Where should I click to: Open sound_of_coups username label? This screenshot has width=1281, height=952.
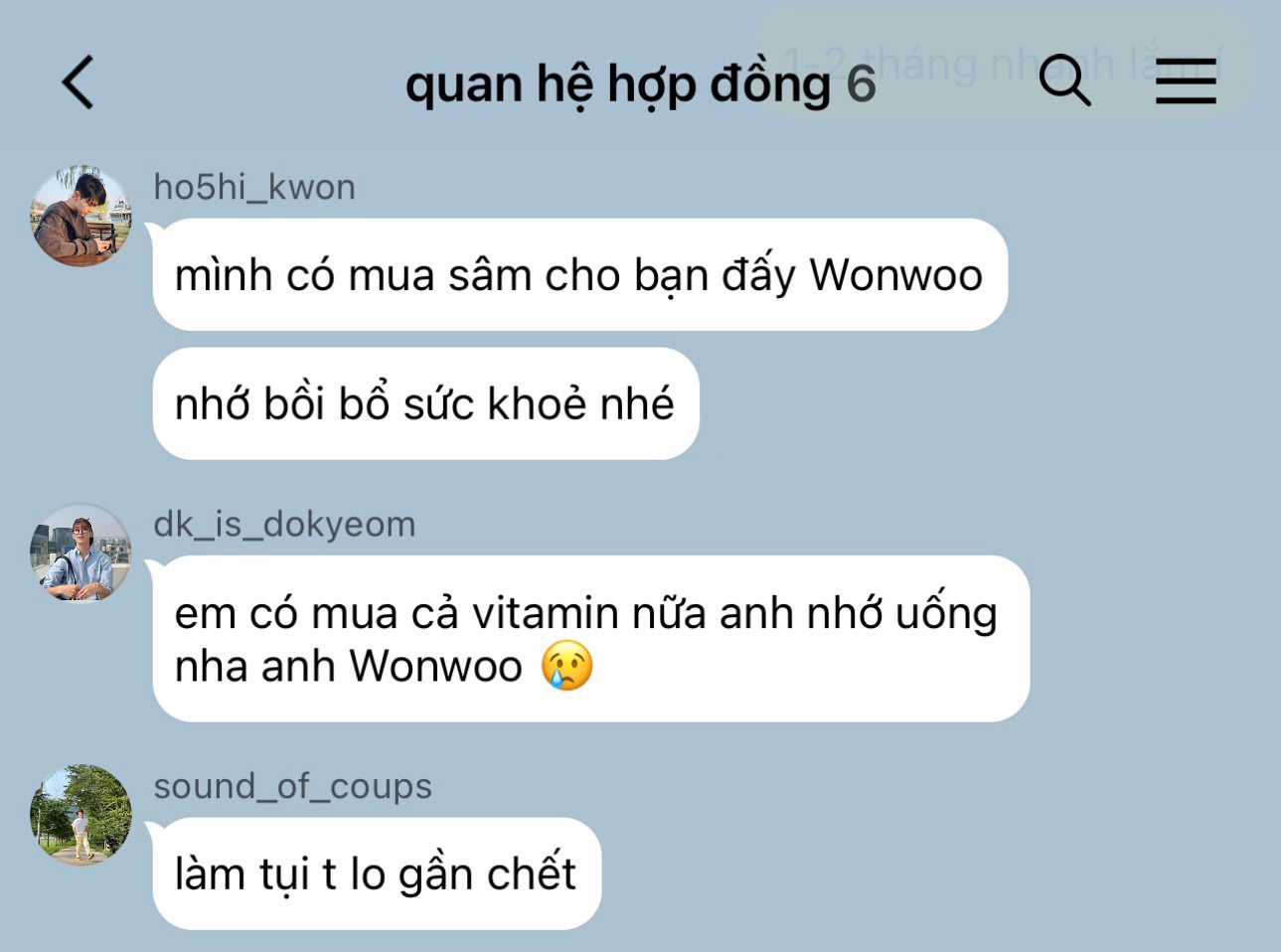click(292, 786)
